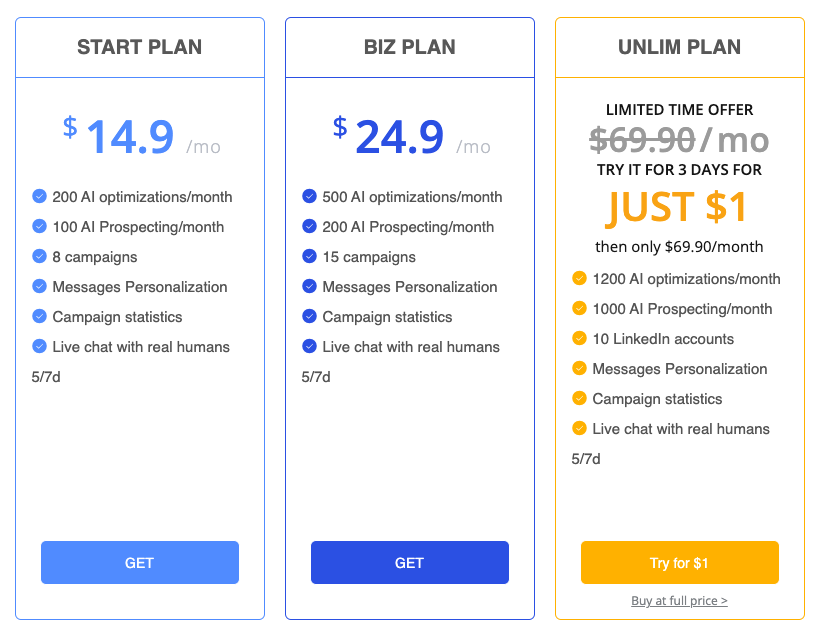Click the orange checkmark beside 10 LinkedIn accounts
The image size is (825, 641).
coord(580,338)
